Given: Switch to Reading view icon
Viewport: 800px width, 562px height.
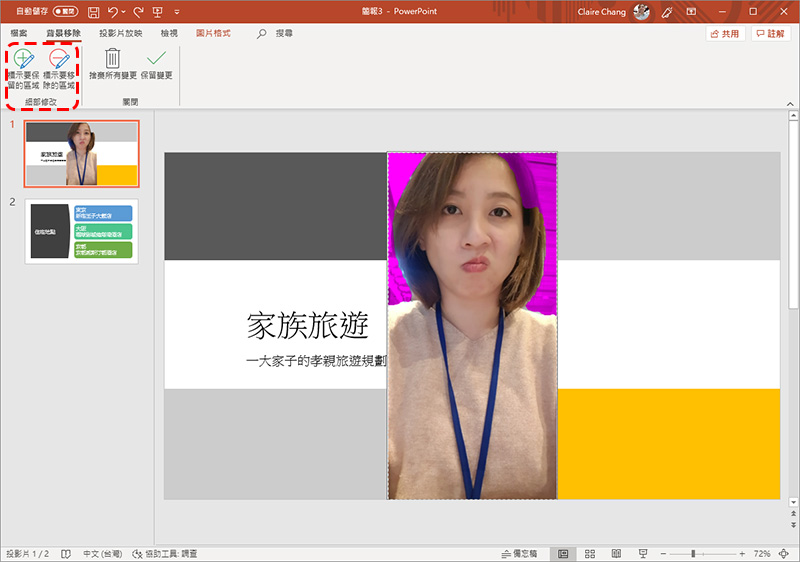Looking at the screenshot, I should [x=616, y=554].
